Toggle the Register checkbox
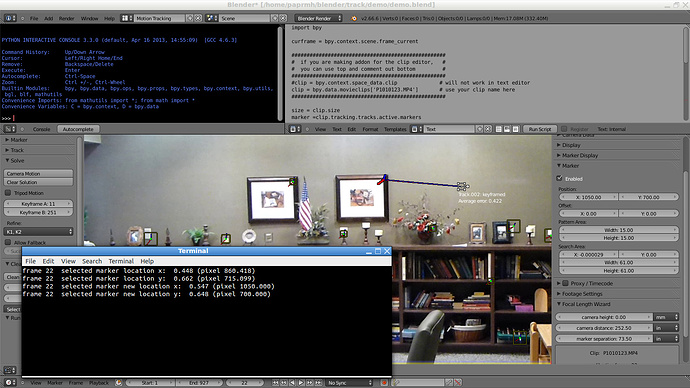Viewport: 690px width, 388px height. tap(564, 129)
